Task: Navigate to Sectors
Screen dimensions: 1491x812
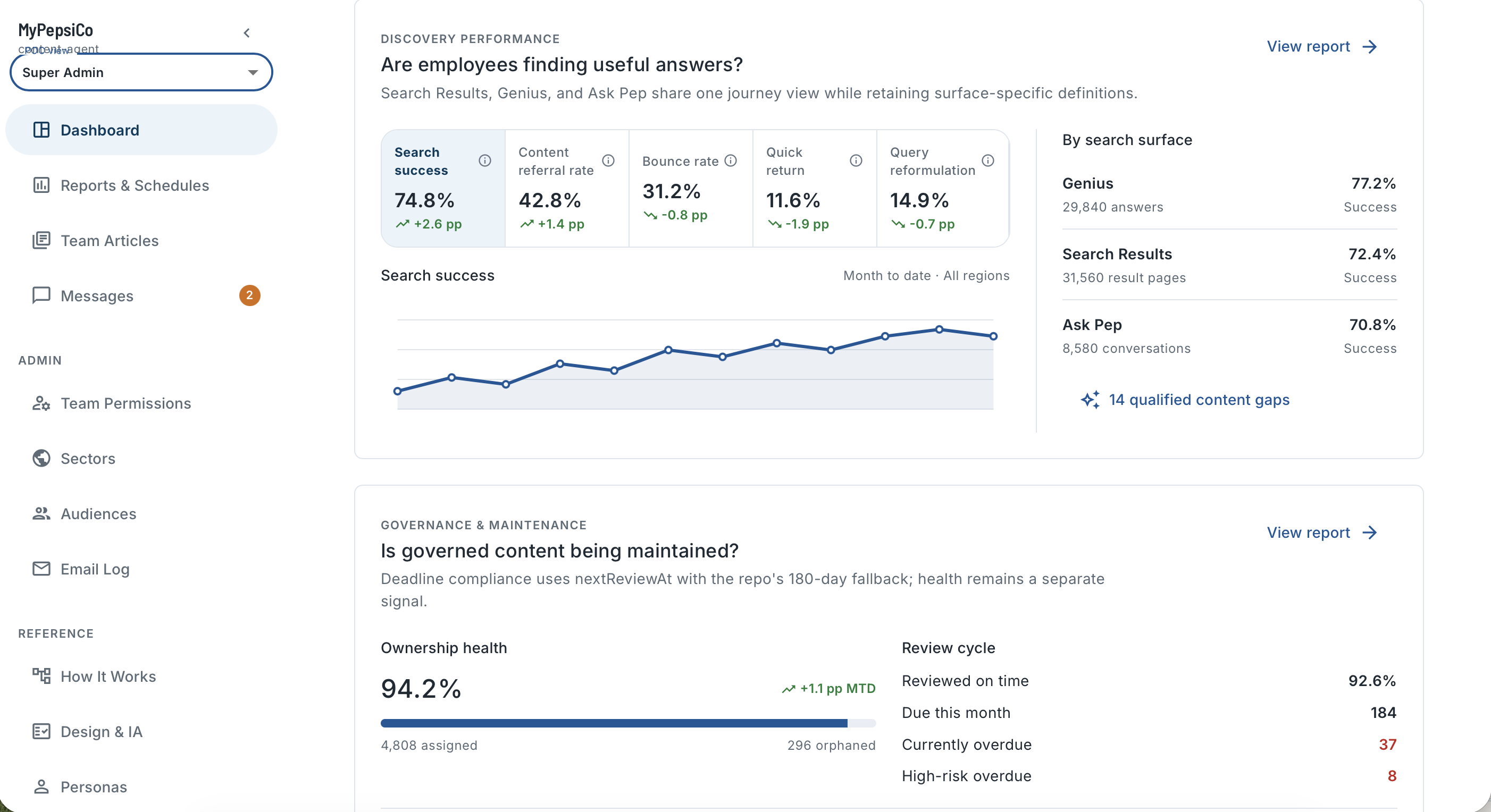Action: click(x=141, y=458)
